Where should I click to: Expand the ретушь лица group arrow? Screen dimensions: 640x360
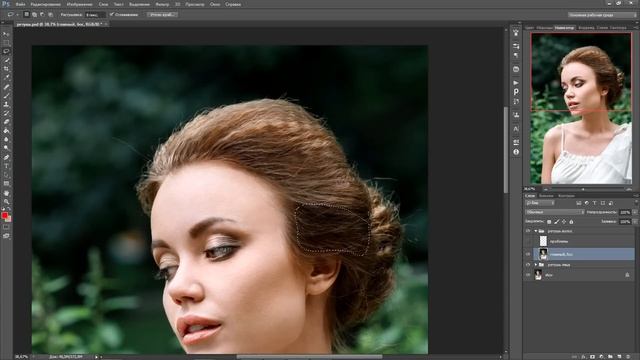tap(536, 265)
